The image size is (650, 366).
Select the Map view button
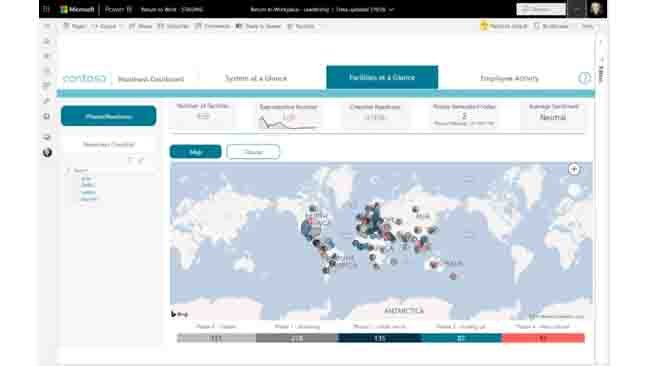pos(195,152)
